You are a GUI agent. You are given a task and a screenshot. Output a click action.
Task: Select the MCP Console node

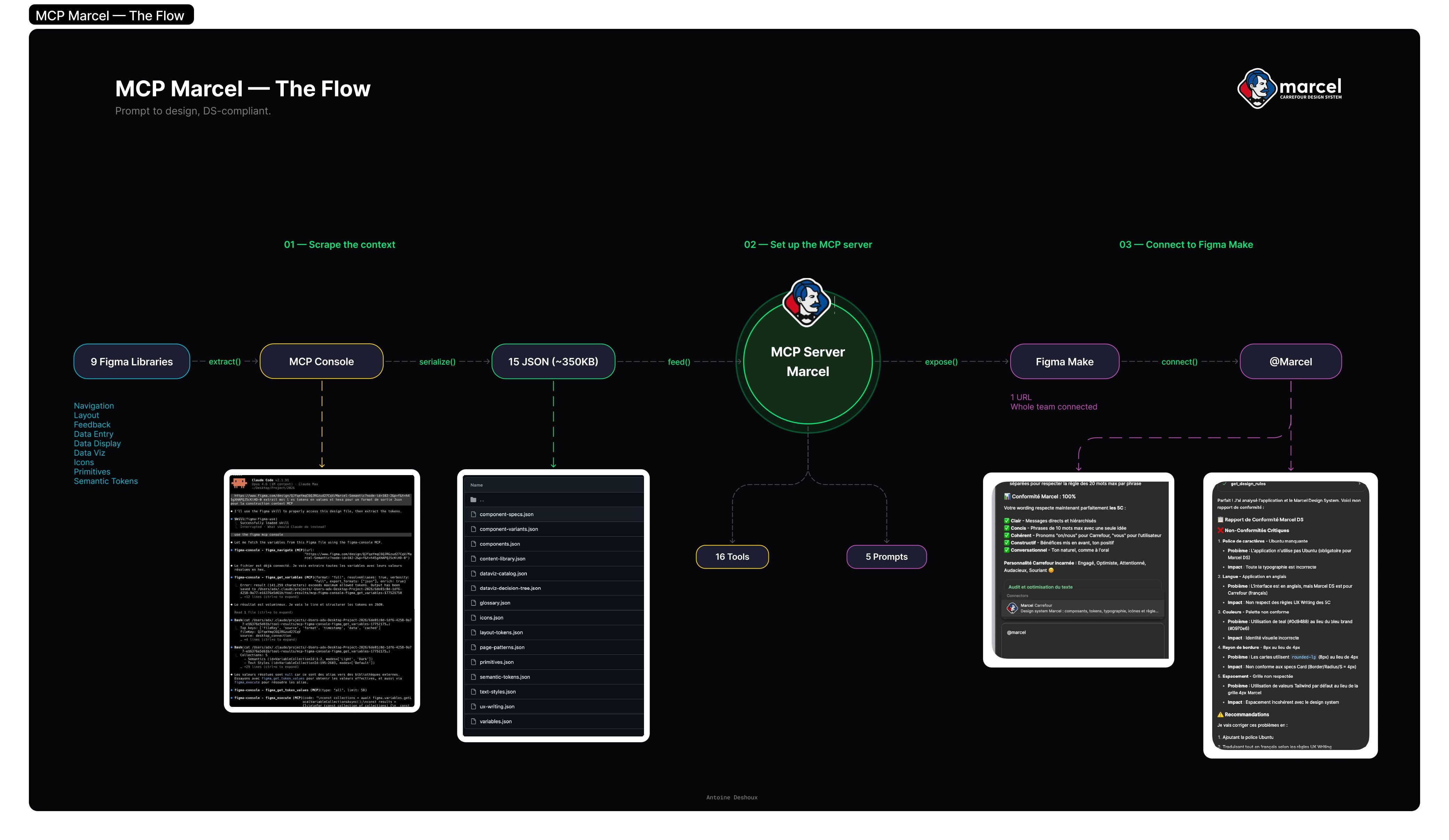pos(321,361)
